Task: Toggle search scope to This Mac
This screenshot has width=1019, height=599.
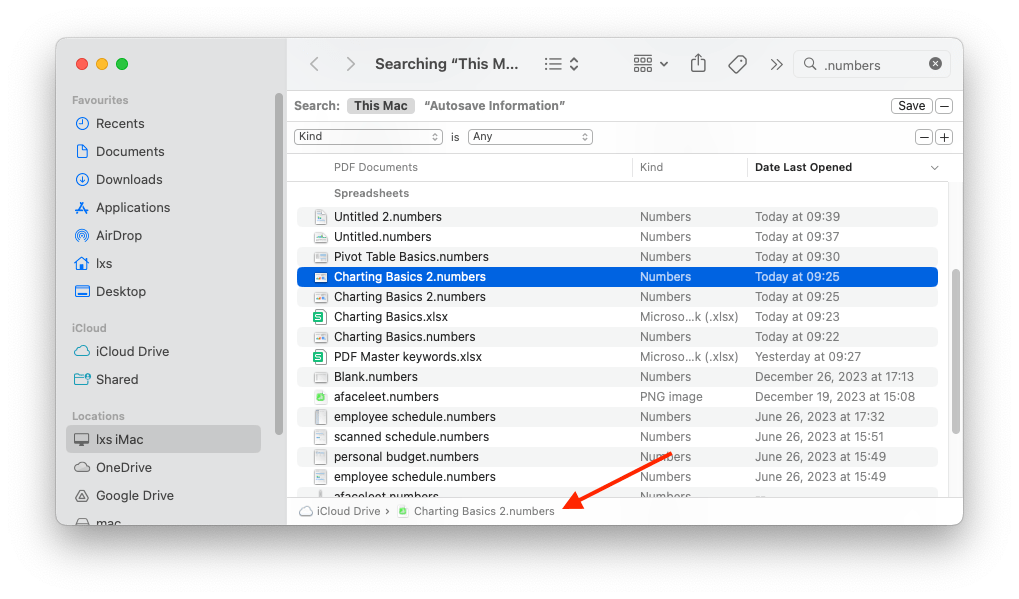Action: (x=380, y=106)
